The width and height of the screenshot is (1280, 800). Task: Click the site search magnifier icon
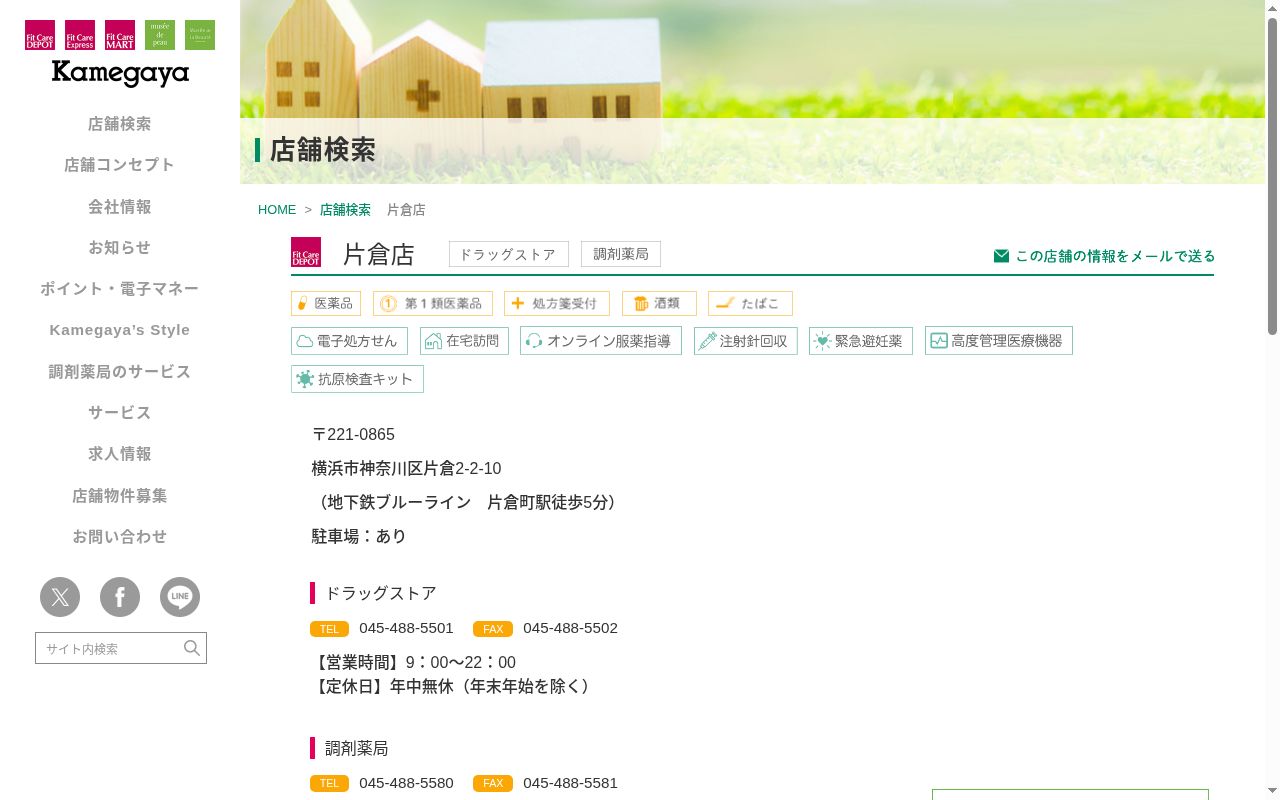pos(192,648)
